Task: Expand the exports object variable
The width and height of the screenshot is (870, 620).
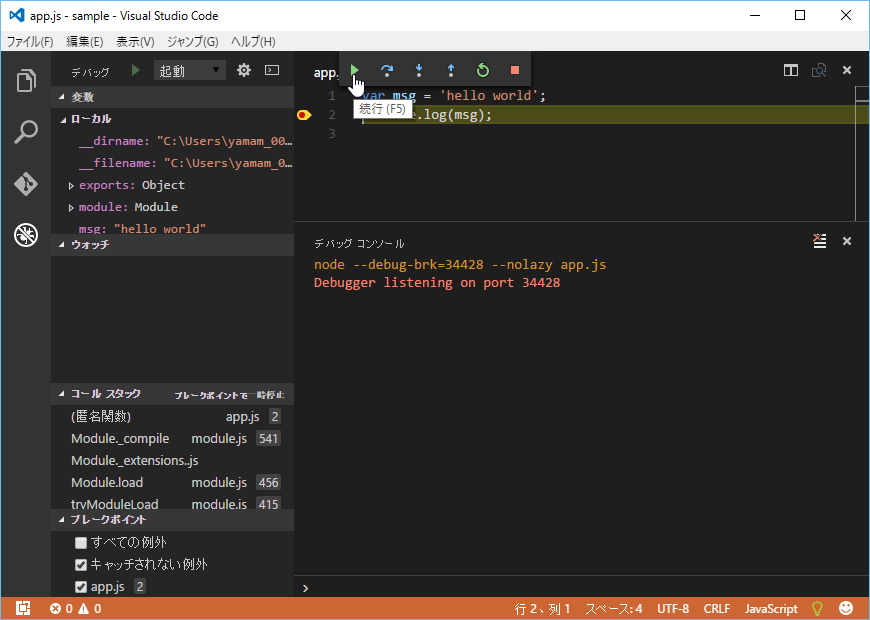Action: click(x=71, y=186)
